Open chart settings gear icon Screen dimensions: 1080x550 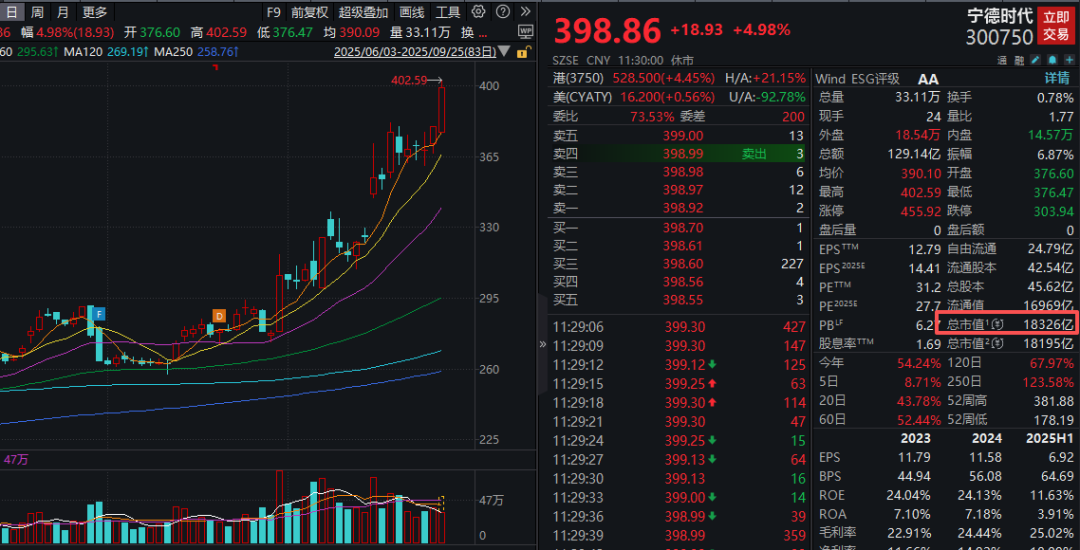coord(478,12)
